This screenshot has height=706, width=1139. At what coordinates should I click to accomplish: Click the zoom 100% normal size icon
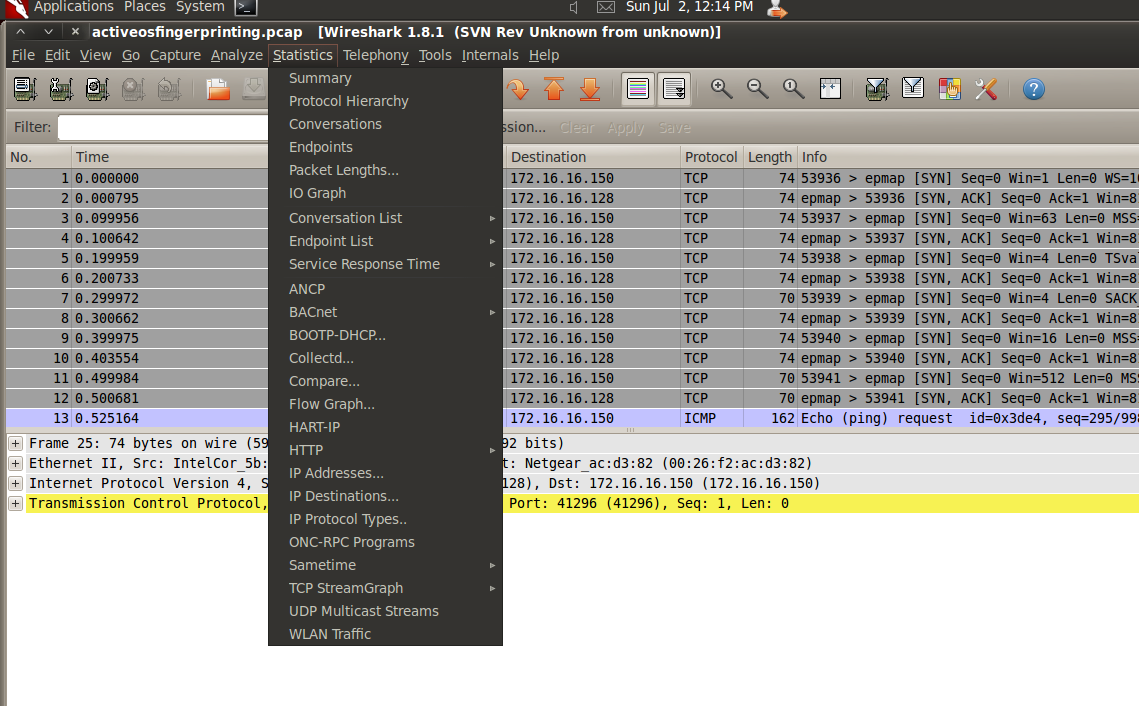pos(793,89)
